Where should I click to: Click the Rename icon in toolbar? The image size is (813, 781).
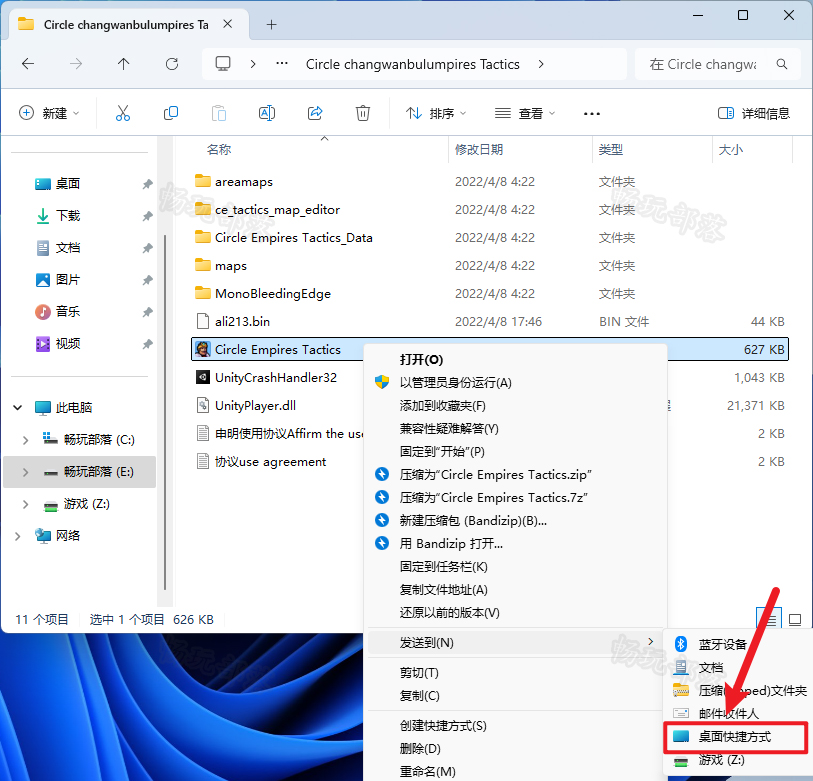pyautogui.click(x=267, y=113)
